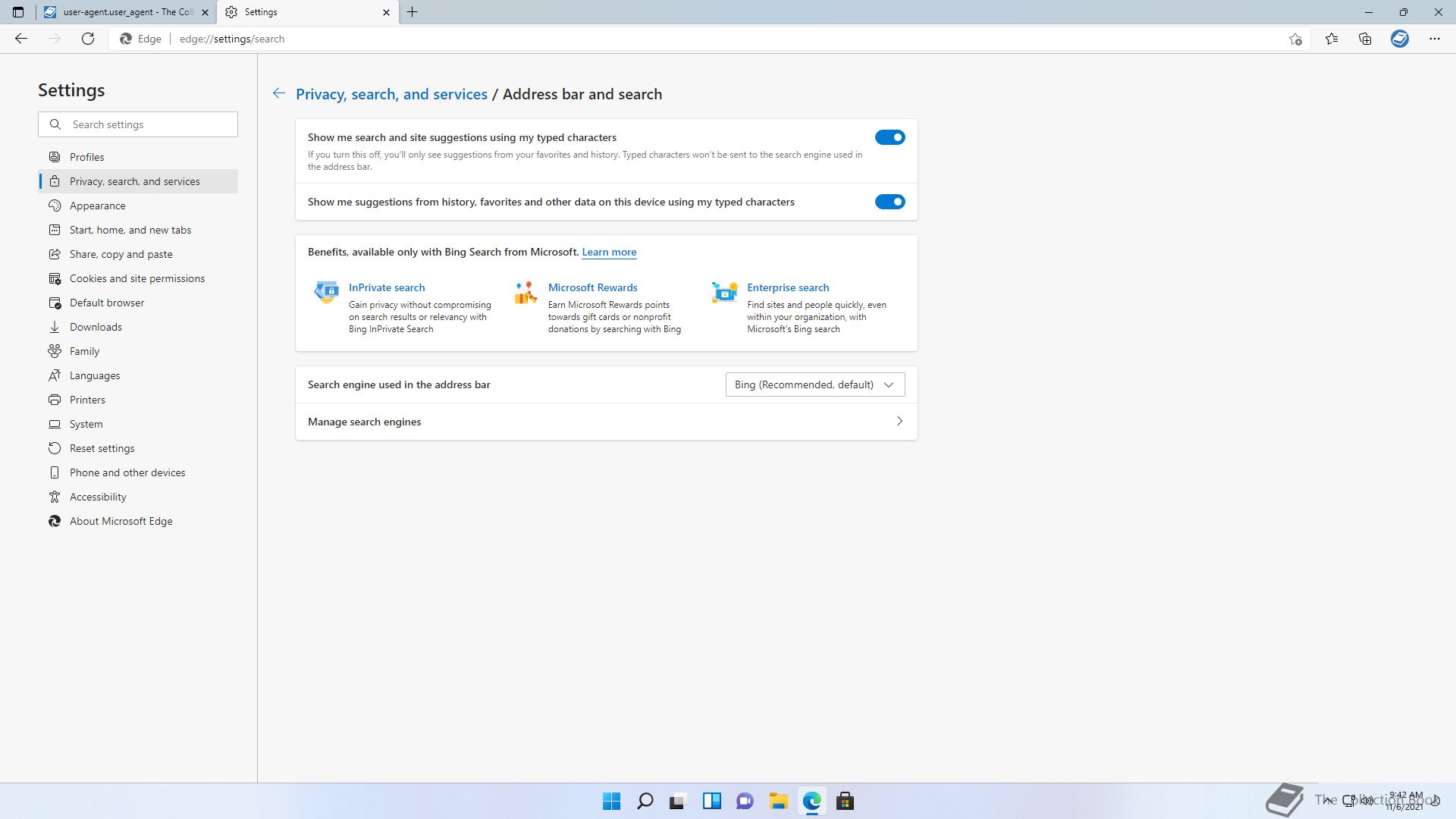Screen dimensions: 1456x819
Task: Click the Learn more link
Action: (x=608, y=252)
